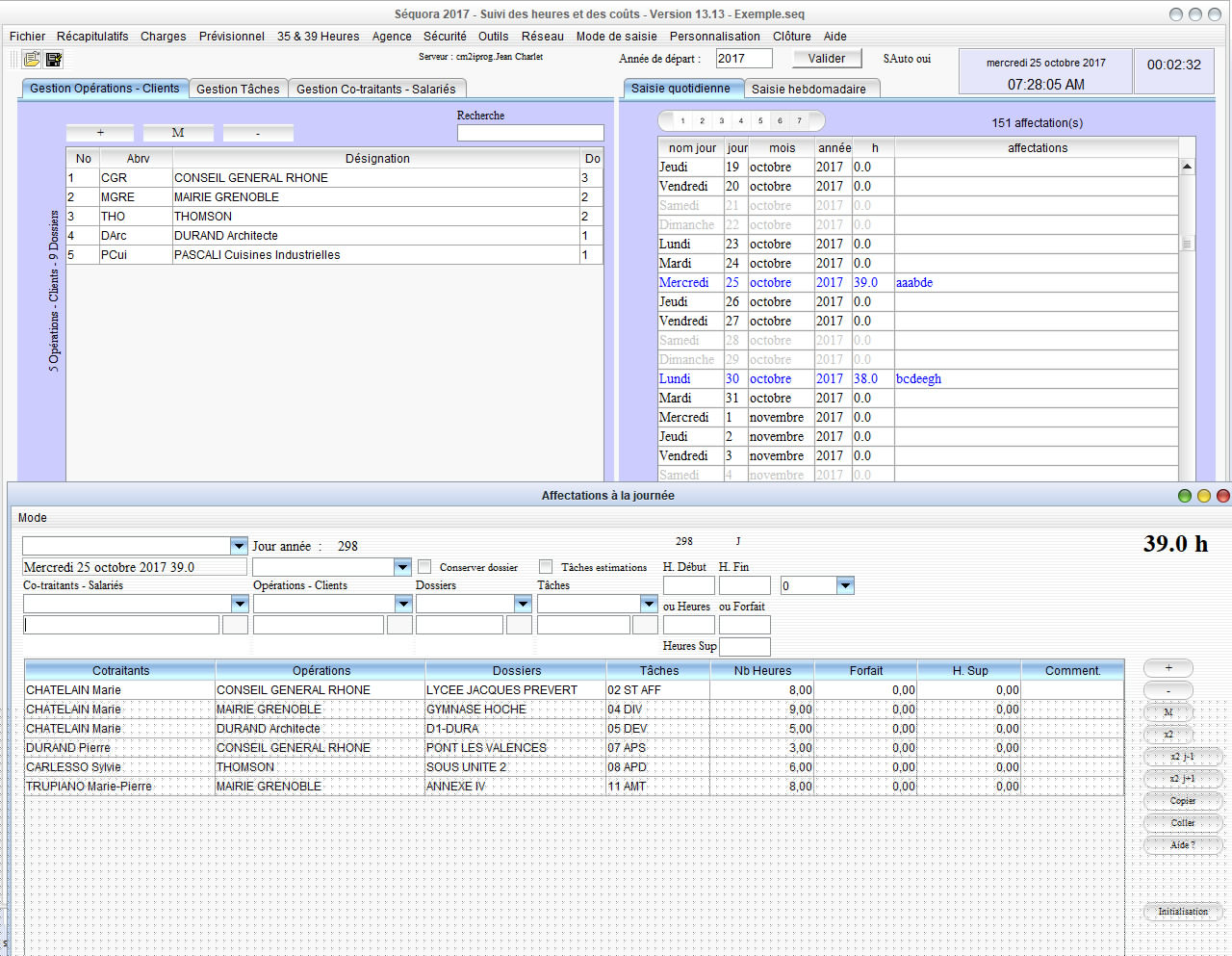Click the open folder toolbar icon

(x=32, y=60)
